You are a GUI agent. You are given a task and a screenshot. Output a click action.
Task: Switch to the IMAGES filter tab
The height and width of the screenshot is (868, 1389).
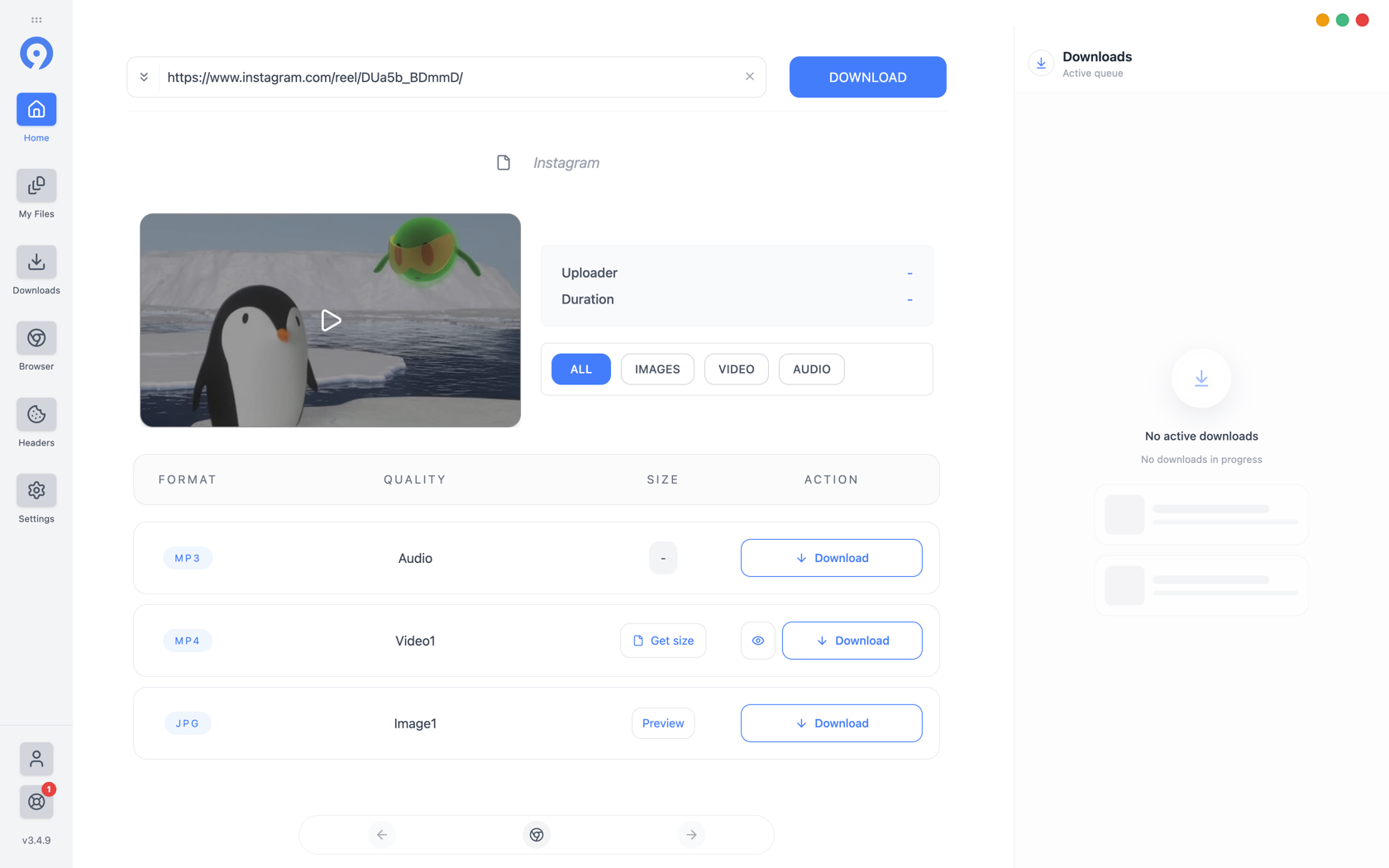(x=657, y=369)
